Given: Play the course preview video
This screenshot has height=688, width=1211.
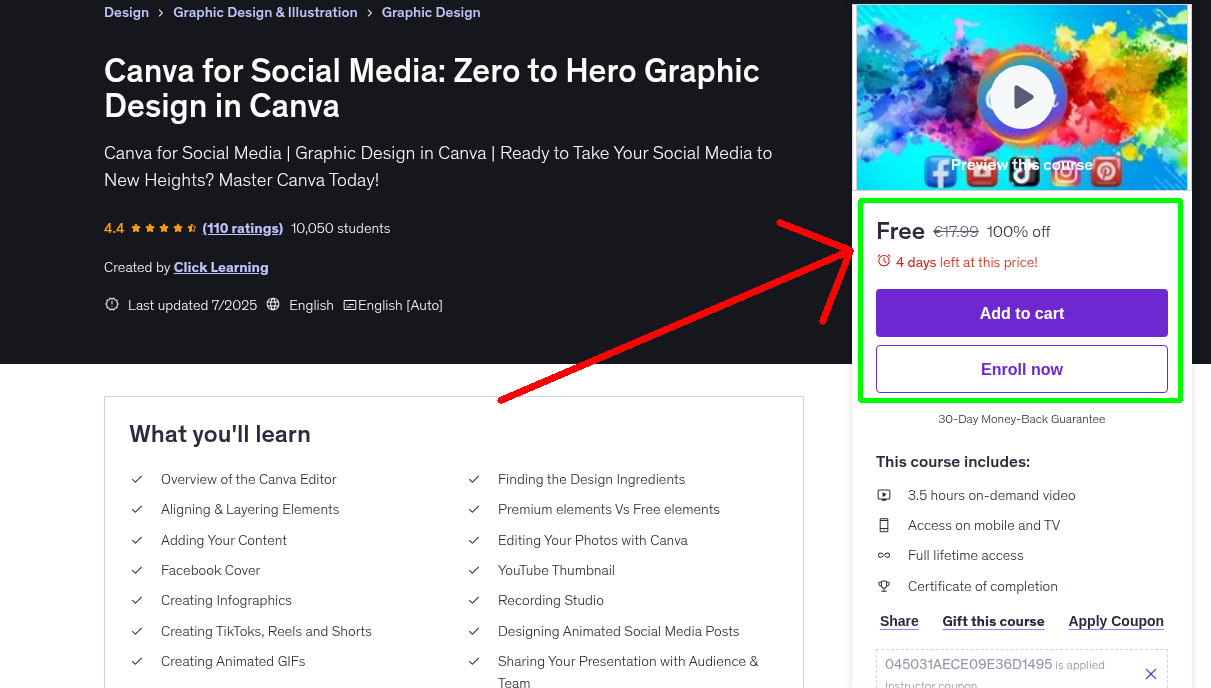Looking at the screenshot, I should 1021,96.
